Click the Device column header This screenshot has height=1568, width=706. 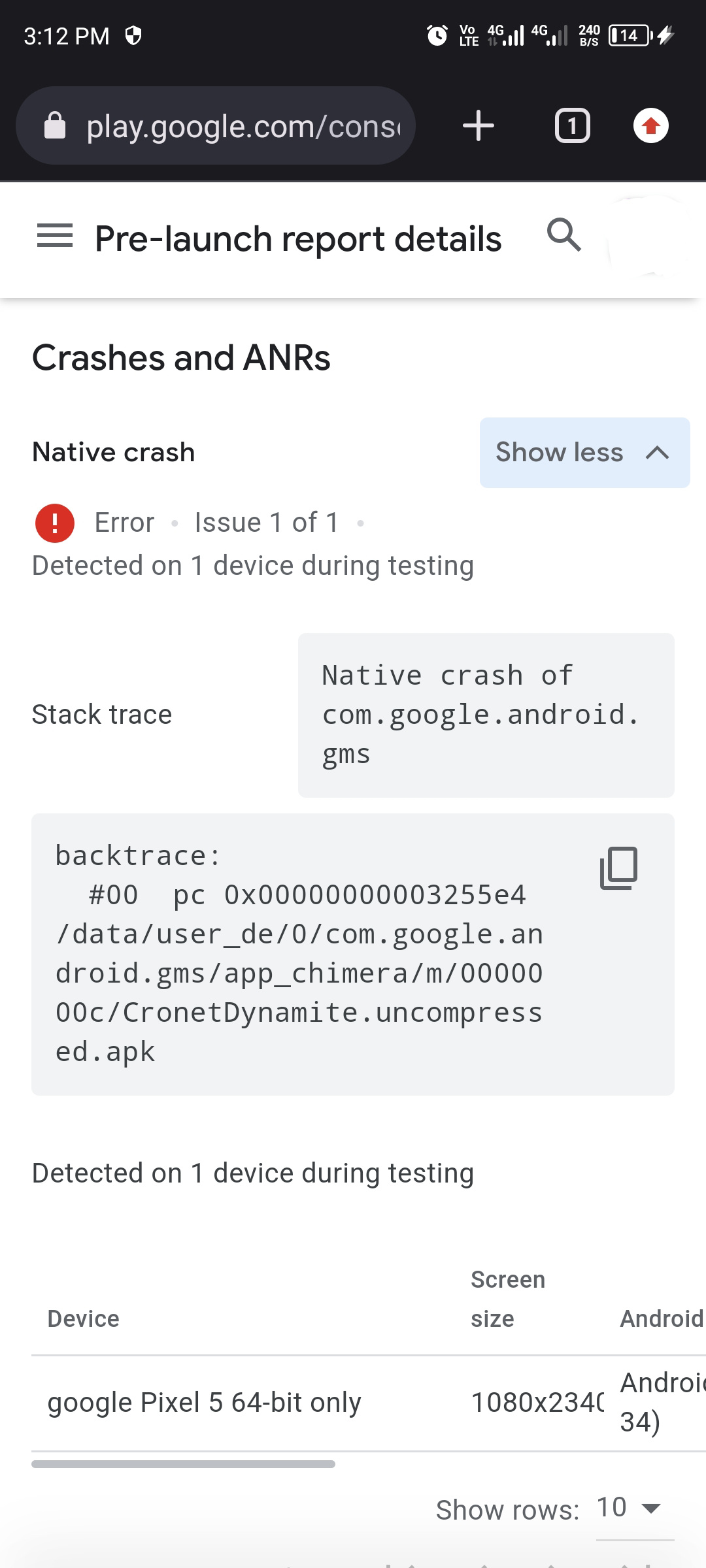(84, 1319)
